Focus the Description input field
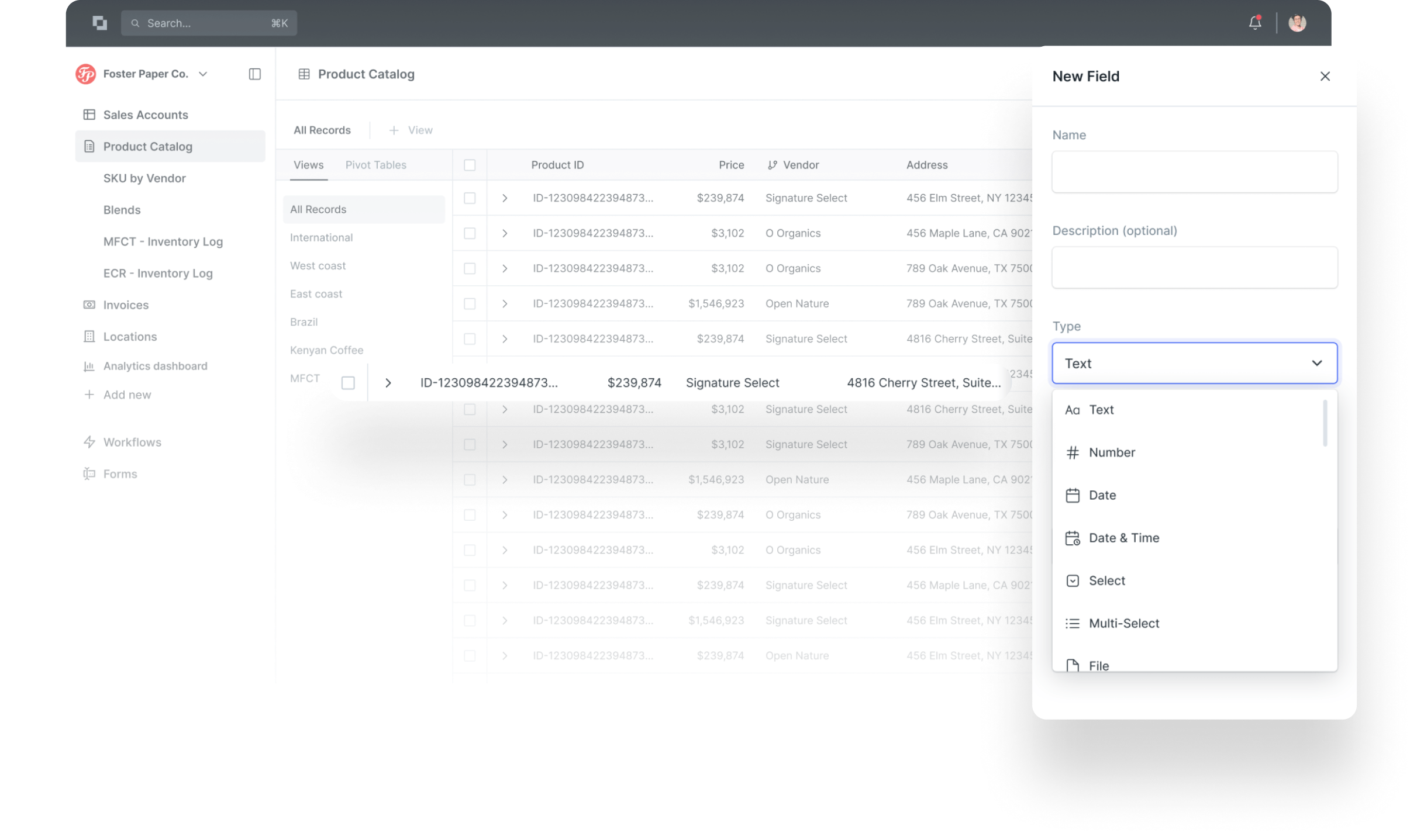 point(1194,267)
